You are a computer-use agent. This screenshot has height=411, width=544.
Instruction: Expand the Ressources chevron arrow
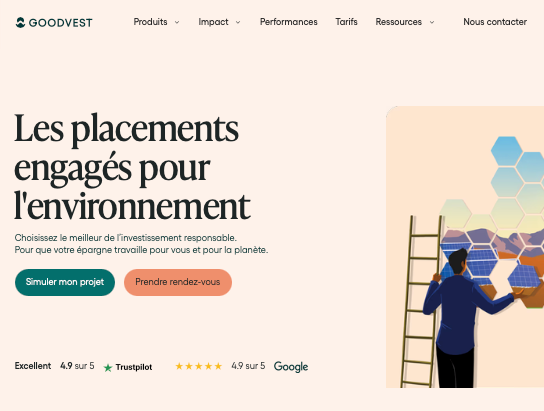pyautogui.click(x=432, y=22)
